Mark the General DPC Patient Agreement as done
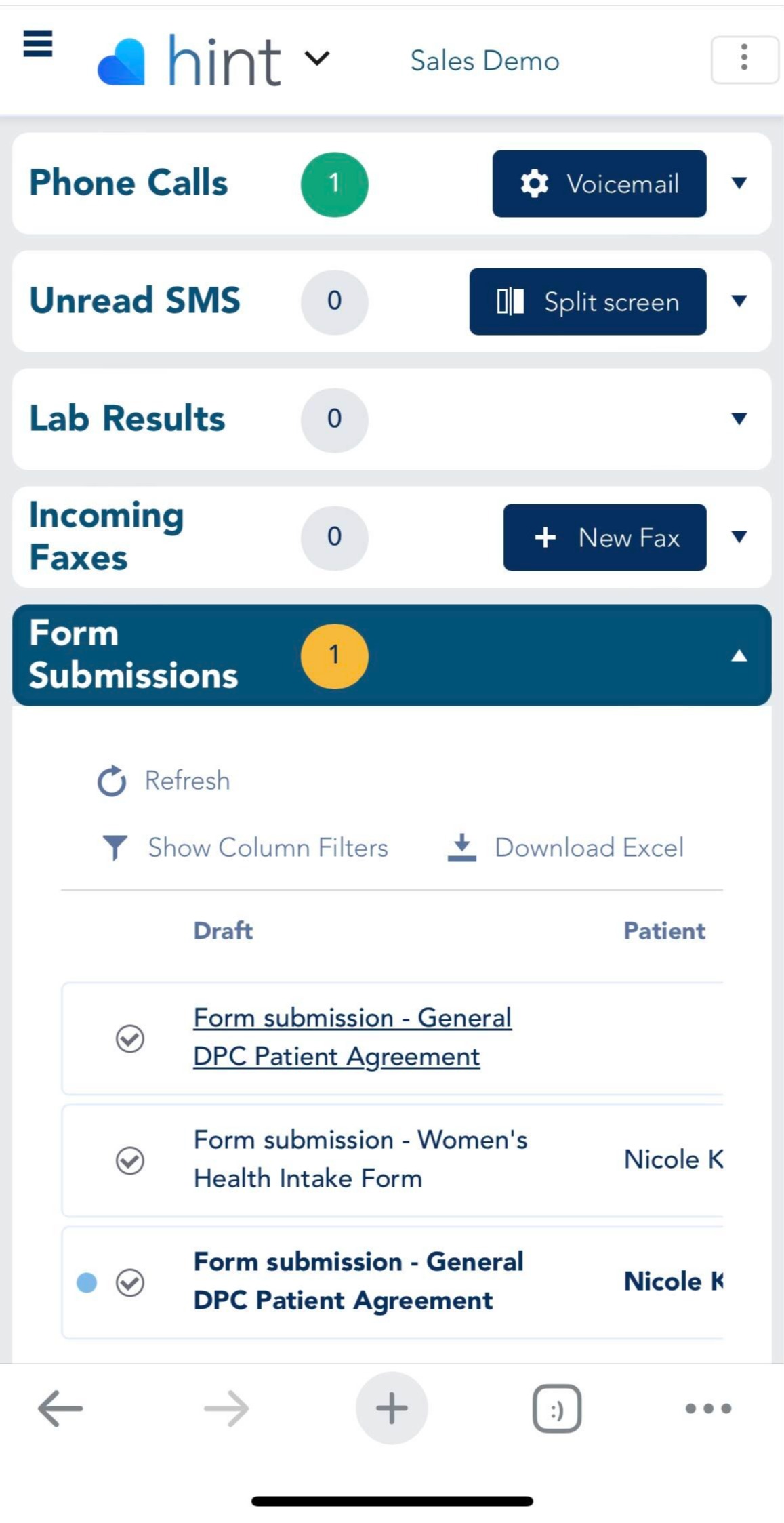The image size is (784, 1523). tap(131, 1038)
